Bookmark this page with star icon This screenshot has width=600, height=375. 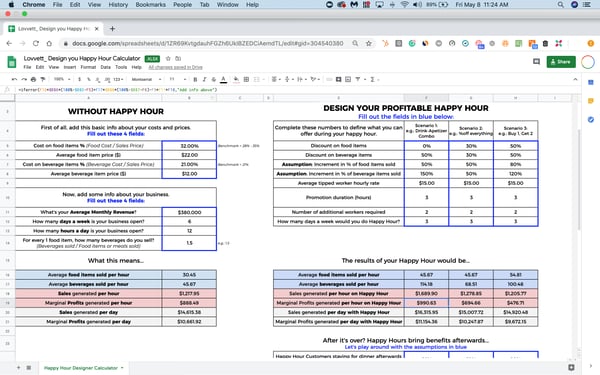(368, 44)
